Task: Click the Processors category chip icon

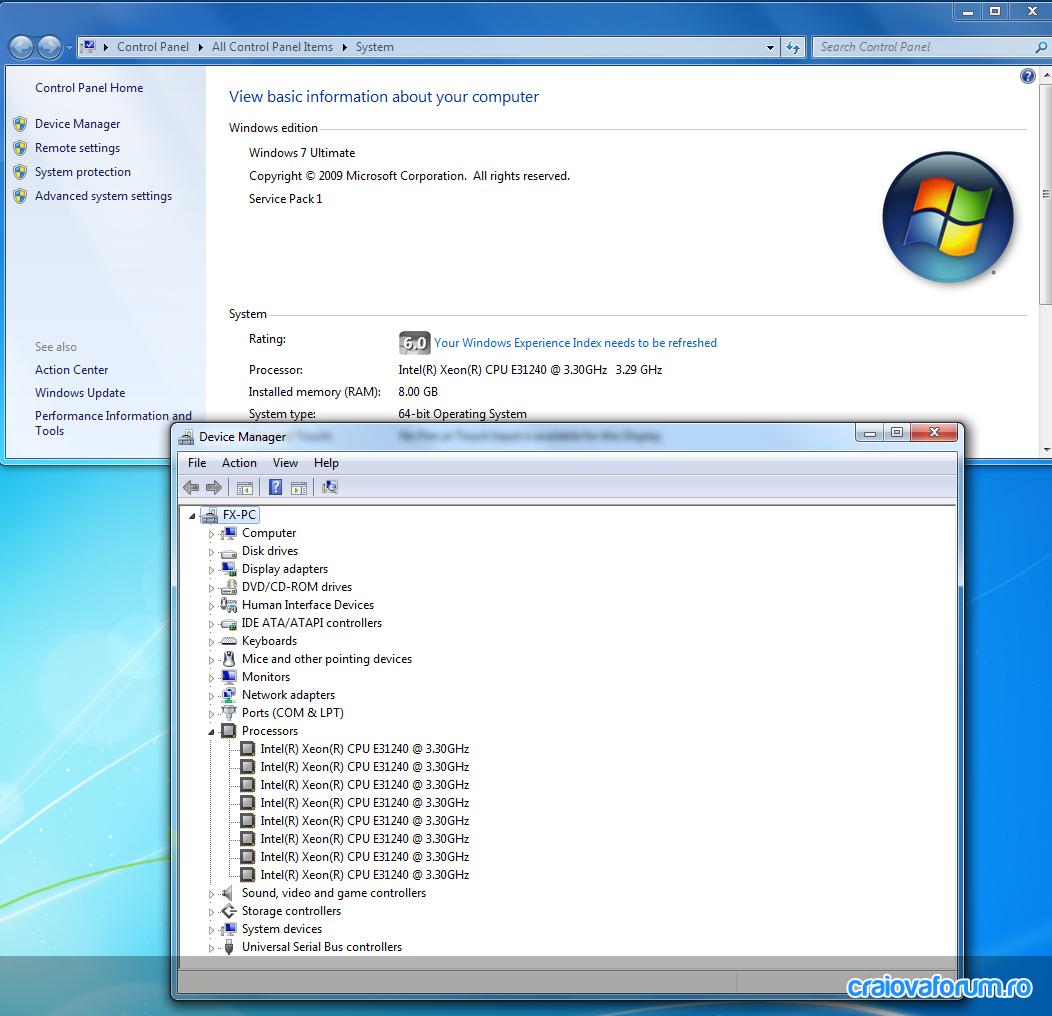Action: [x=229, y=730]
